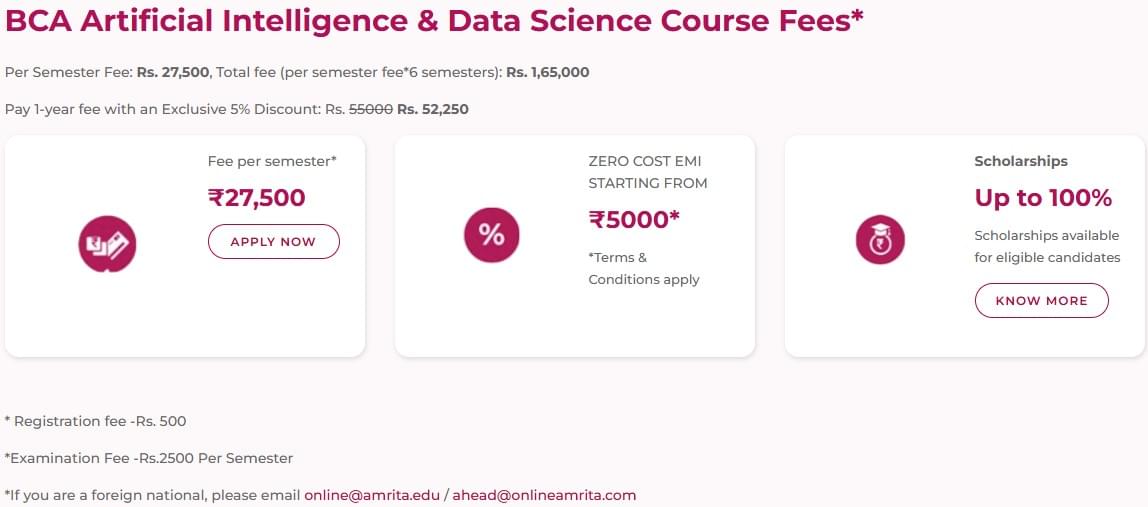Click the fee payment icon
Image resolution: width=1148 pixels, height=507 pixels.
click(x=107, y=245)
